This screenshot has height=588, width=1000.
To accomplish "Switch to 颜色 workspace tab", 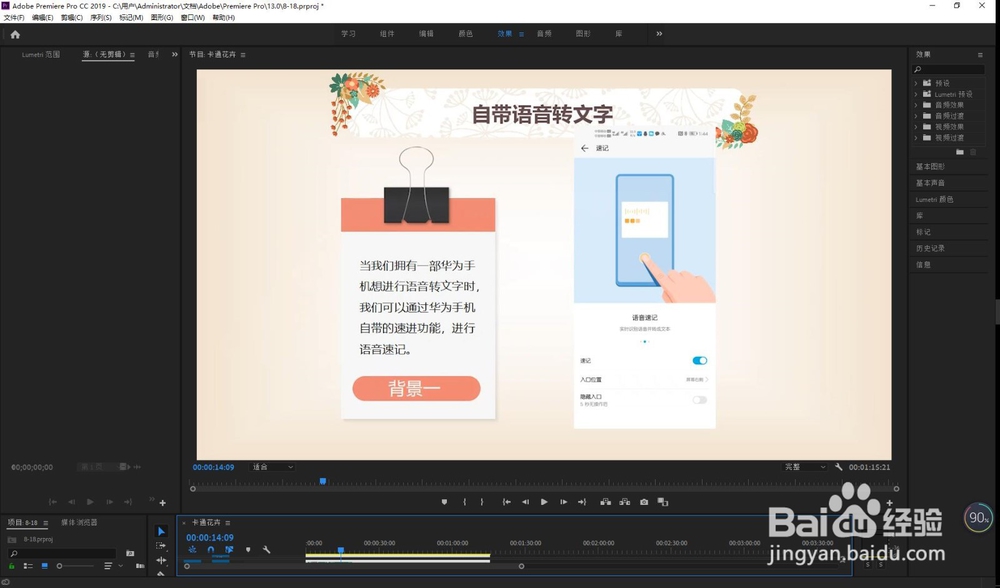I will click(x=466, y=34).
